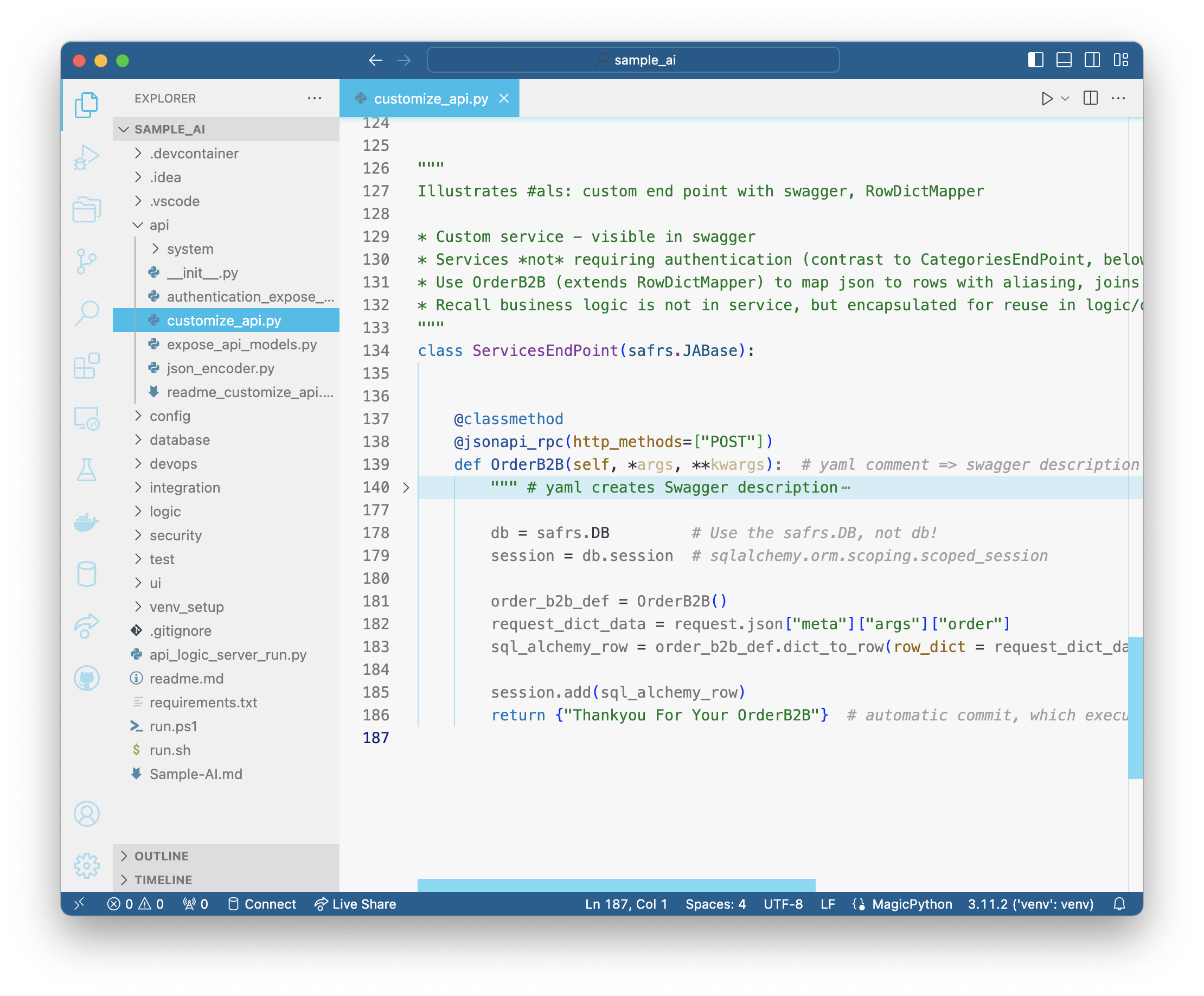Switch to the customize_api.py editor tab

(x=430, y=99)
